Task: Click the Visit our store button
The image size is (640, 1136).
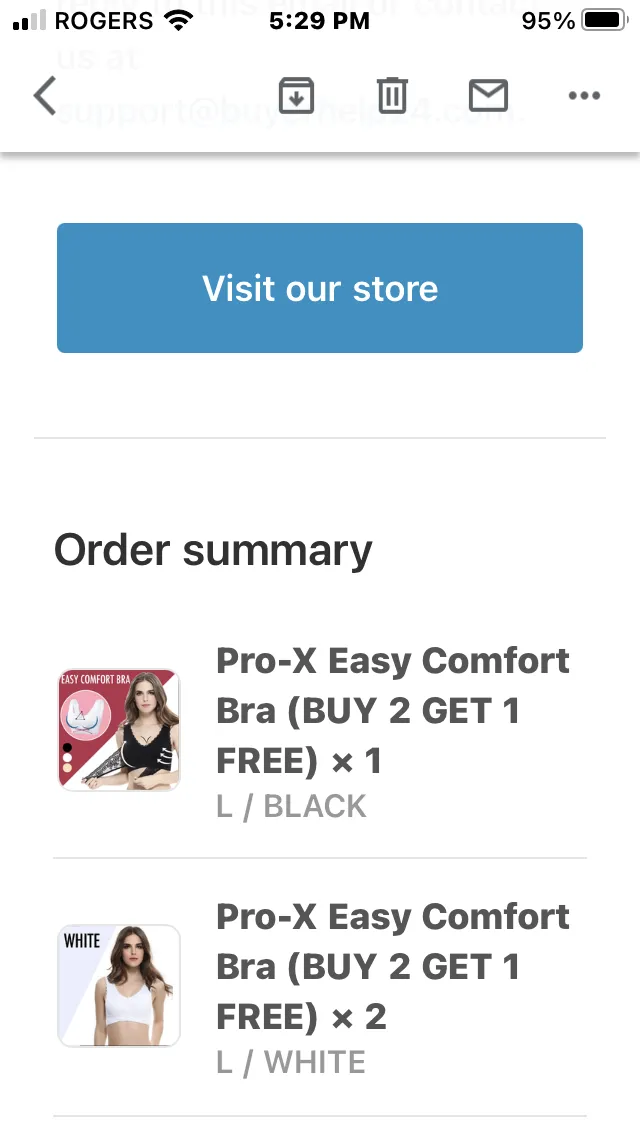Action: click(x=320, y=288)
